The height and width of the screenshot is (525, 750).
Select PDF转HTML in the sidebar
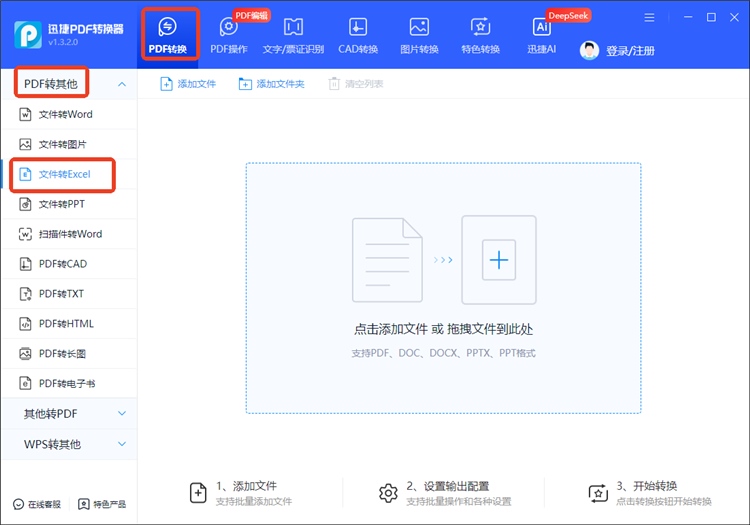point(69,324)
